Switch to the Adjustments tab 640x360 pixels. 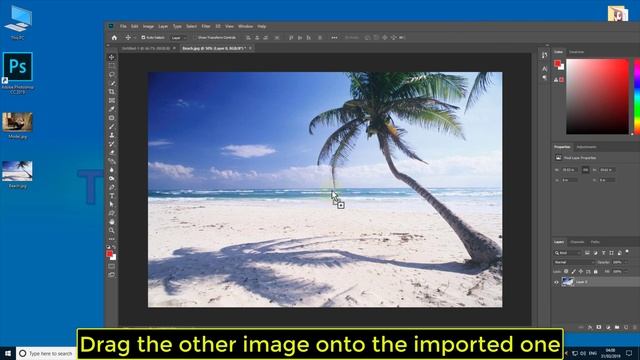click(586, 147)
